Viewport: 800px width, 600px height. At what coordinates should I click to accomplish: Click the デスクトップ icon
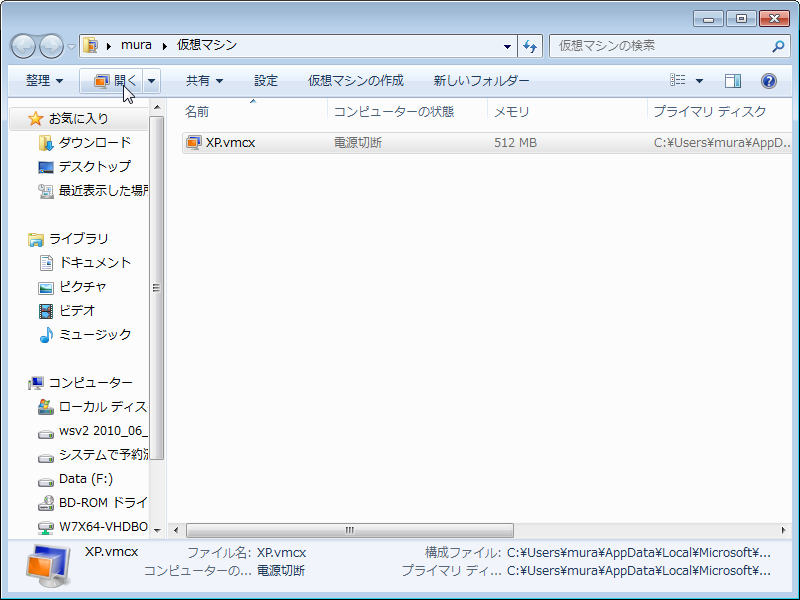tap(45, 167)
